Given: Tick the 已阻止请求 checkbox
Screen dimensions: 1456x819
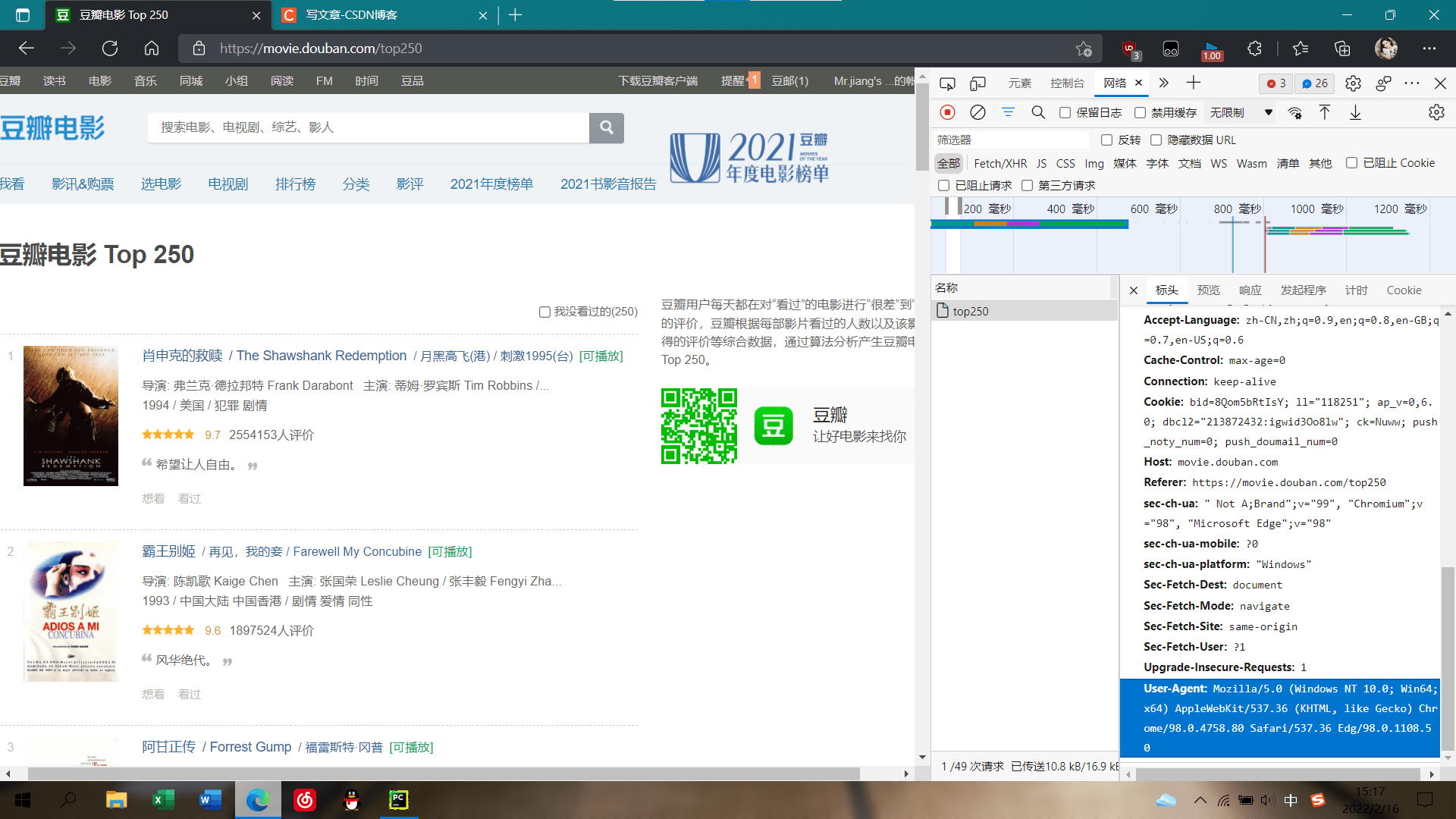Looking at the screenshot, I should coord(943,185).
